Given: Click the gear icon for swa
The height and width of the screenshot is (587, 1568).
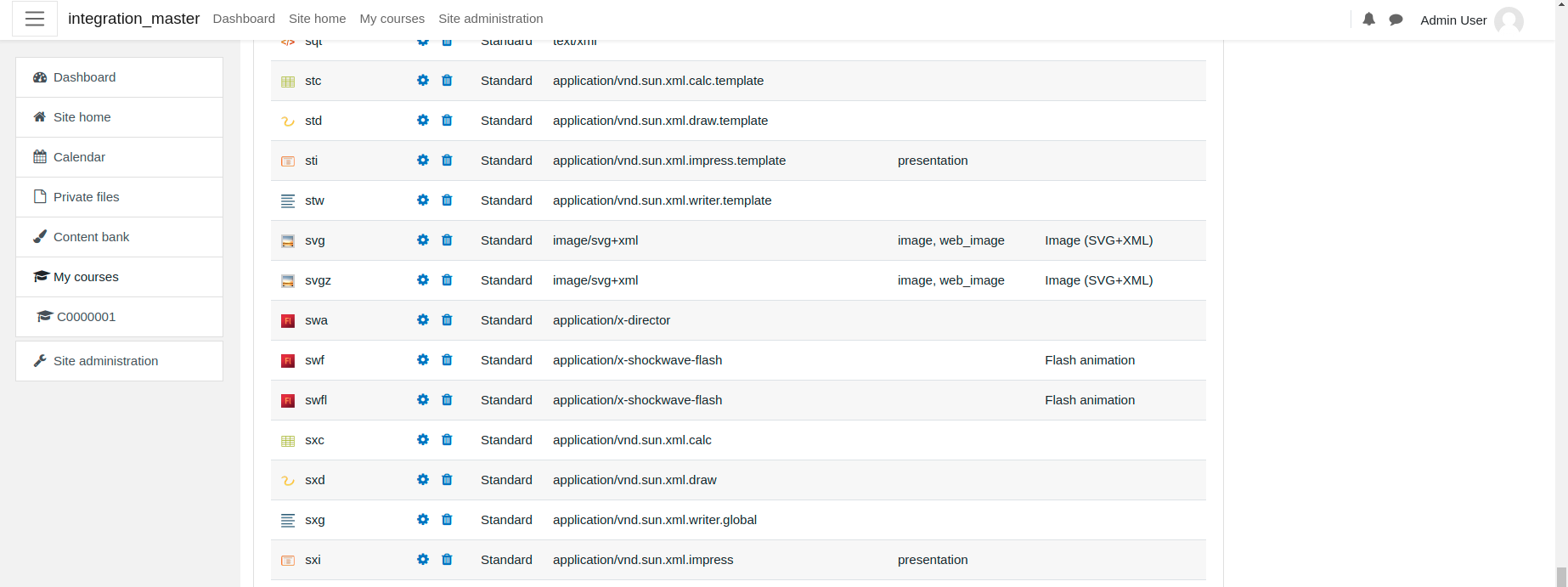Looking at the screenshot, I should click(x=423, y=320).
